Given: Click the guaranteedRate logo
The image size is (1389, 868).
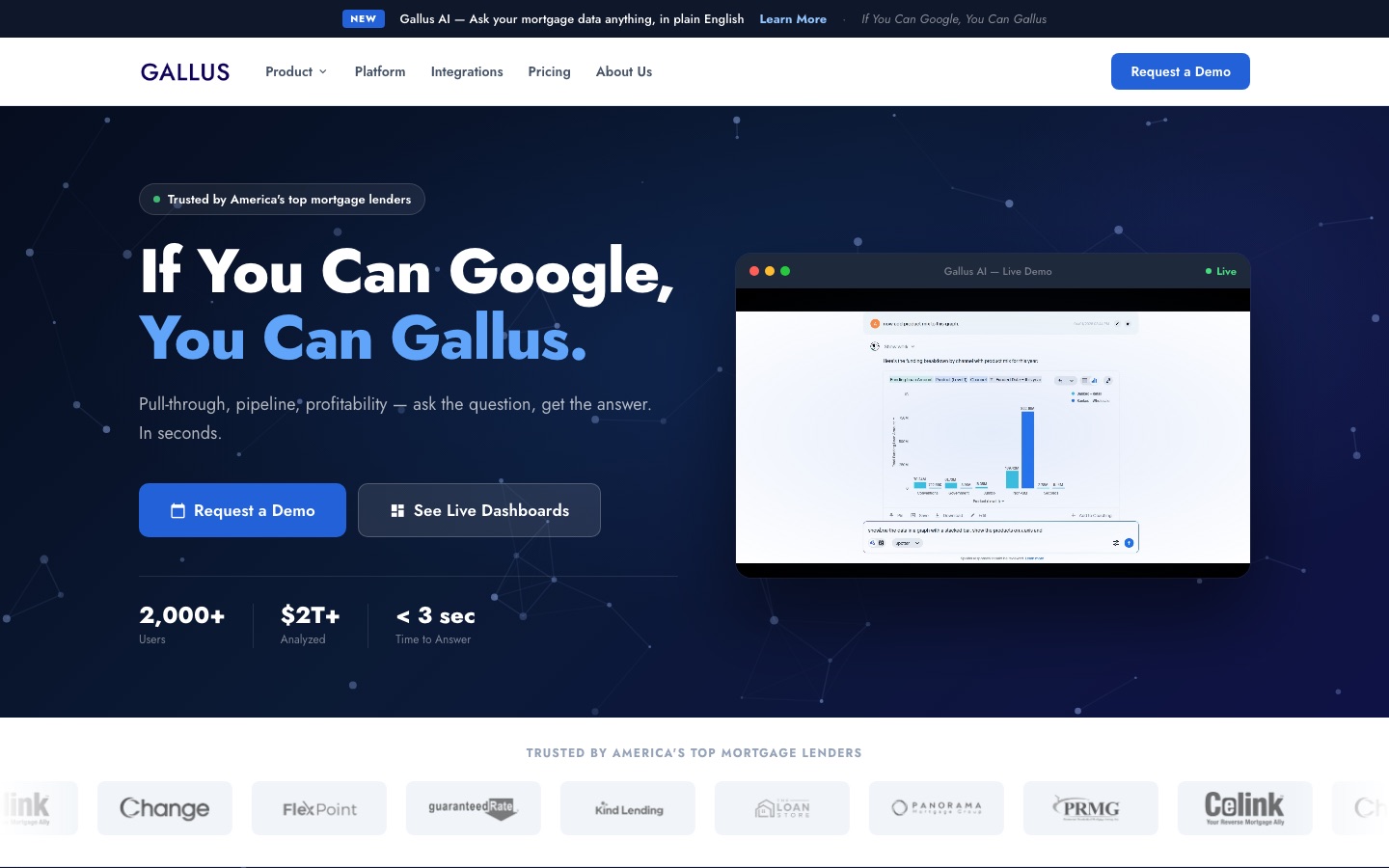Looking at the screenshot, I should click(474, 808).
